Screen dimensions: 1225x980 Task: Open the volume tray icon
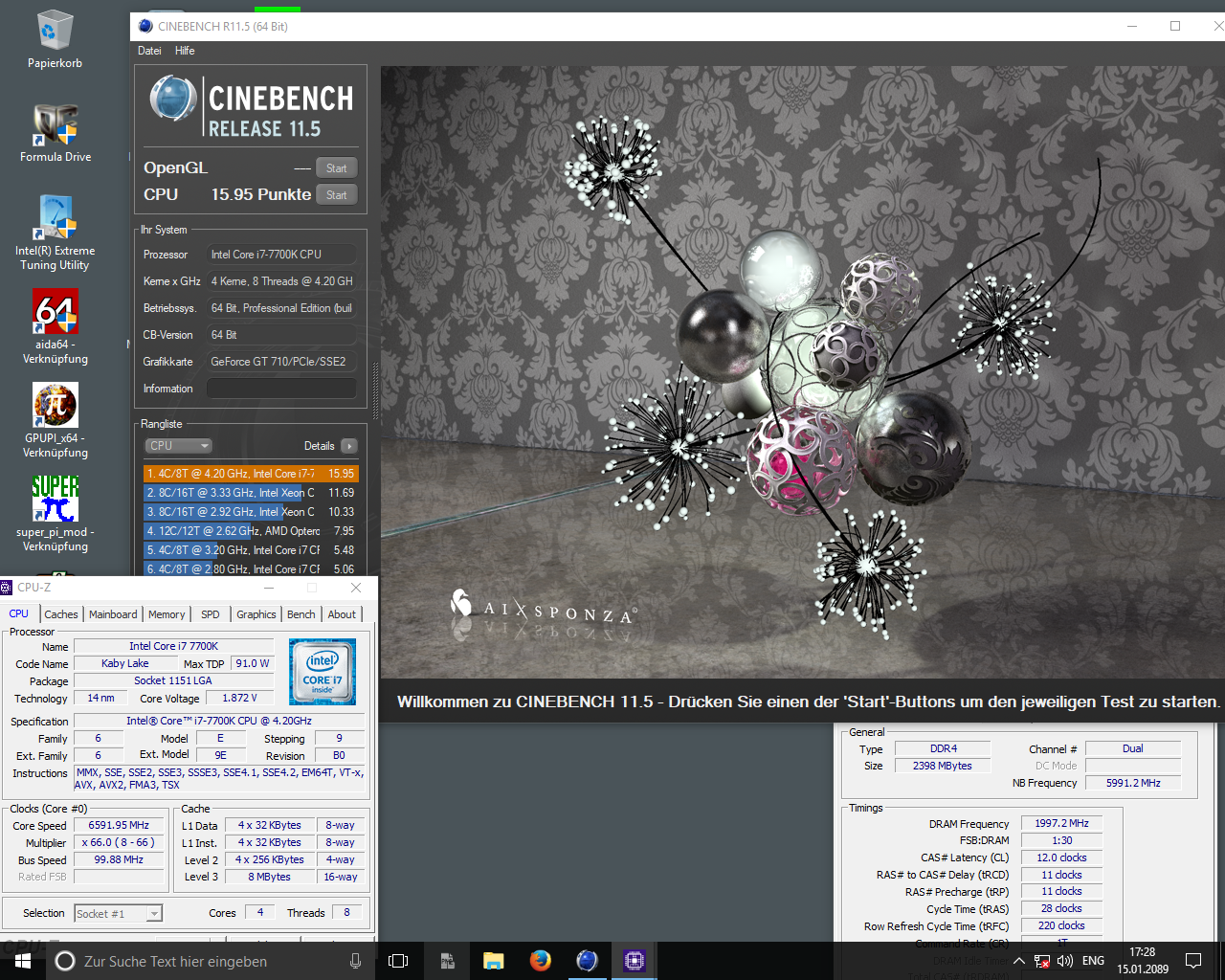(x=1065, y=961)
